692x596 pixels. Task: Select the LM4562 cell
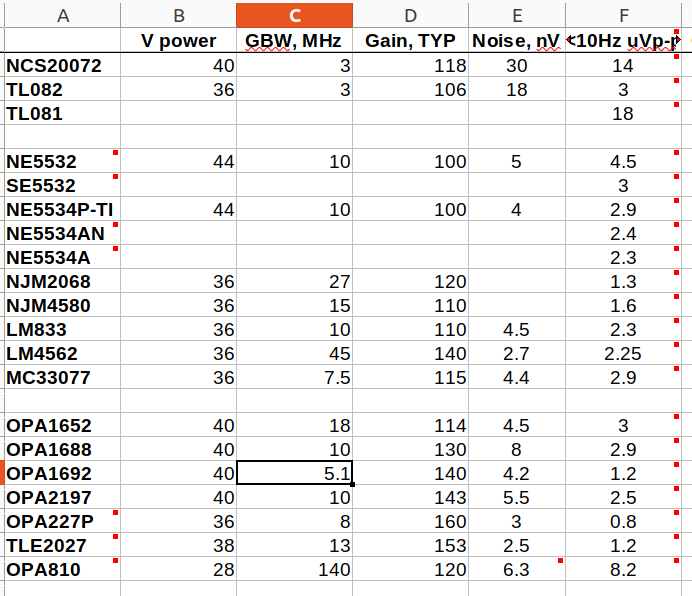63,353
